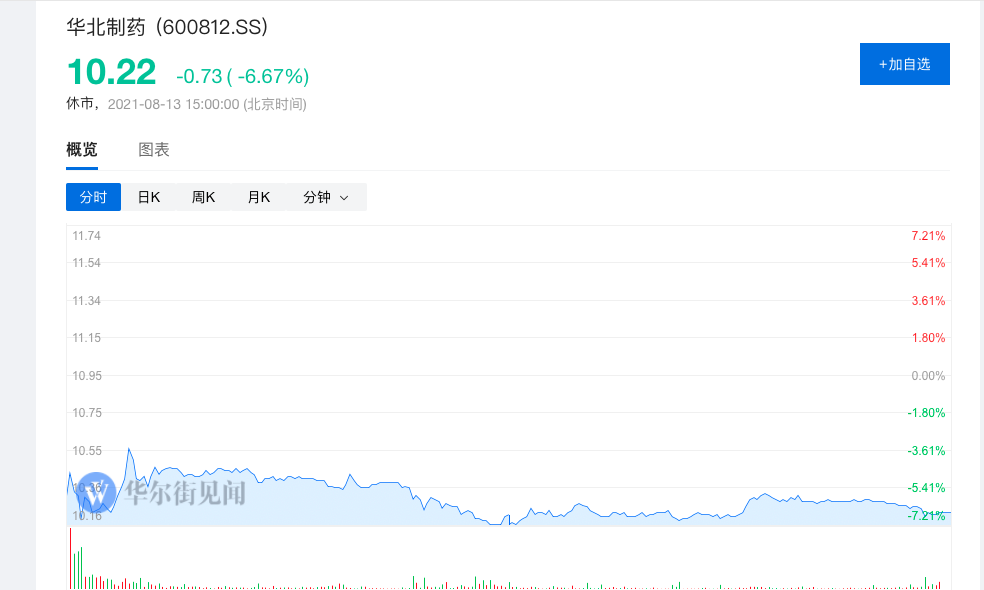984x590 pixels.
Task: Open the 图表 tab
Action: pyautogui.click(x=154, y=149)
